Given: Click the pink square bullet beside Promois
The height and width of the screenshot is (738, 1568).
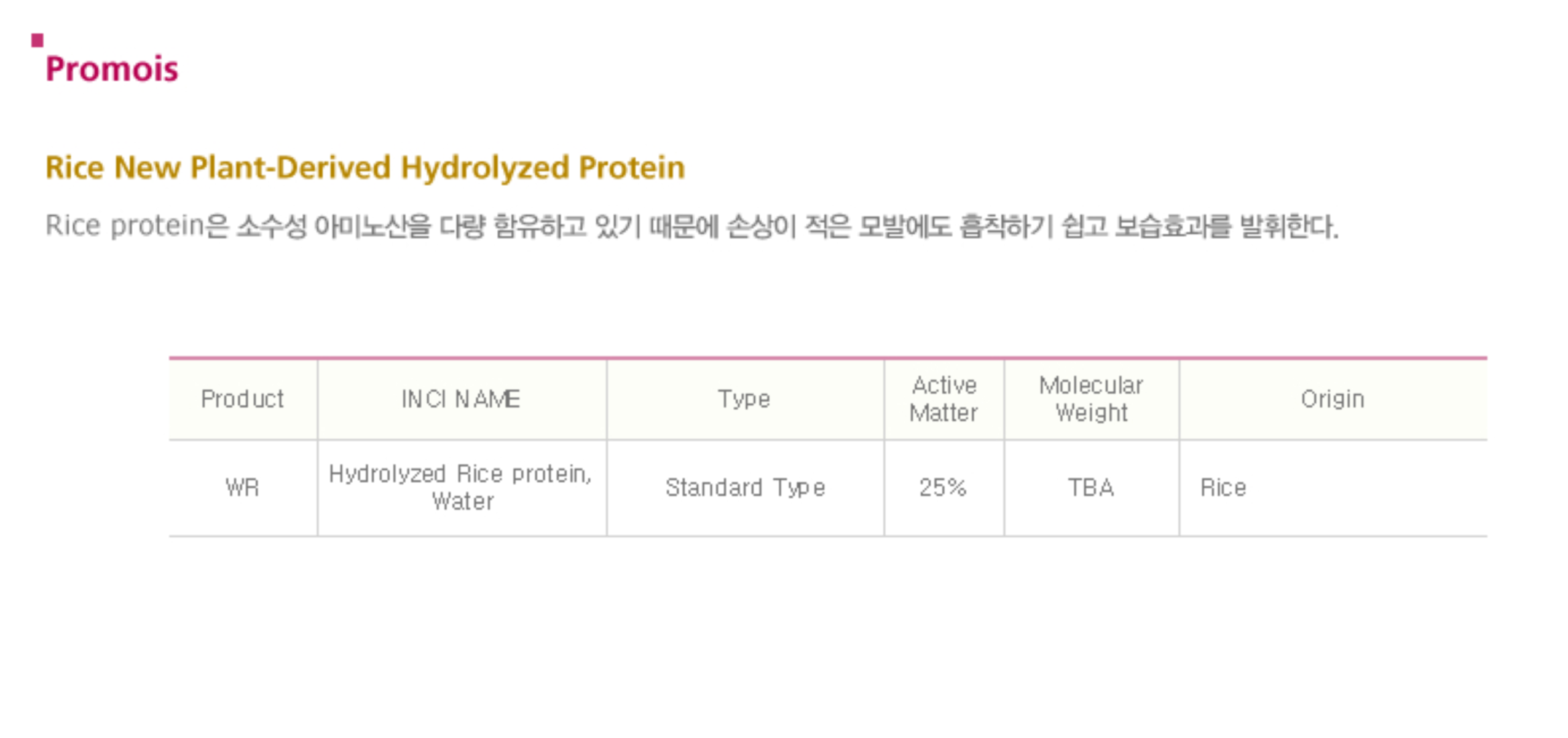Looking at the screenshot, I should tap(37, 41).
